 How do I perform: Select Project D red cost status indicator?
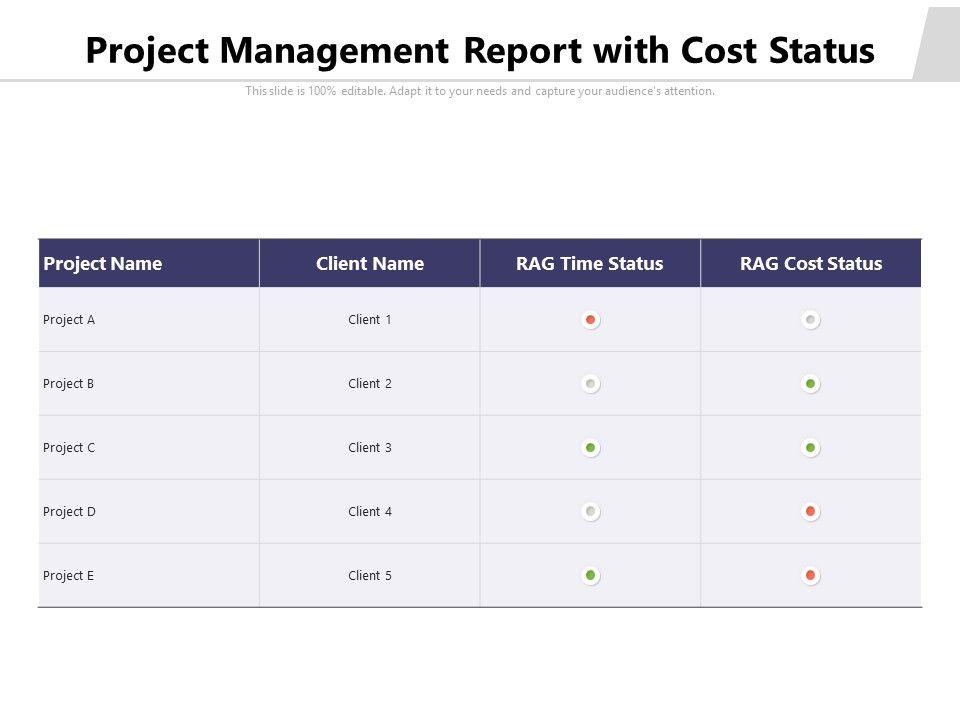point(811,512)
